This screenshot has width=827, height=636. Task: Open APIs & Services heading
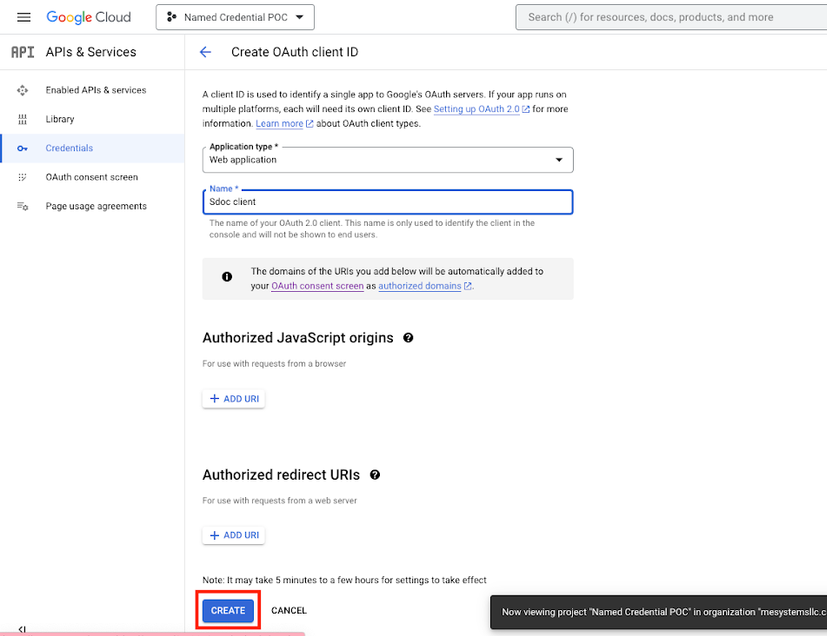[91, 52]
